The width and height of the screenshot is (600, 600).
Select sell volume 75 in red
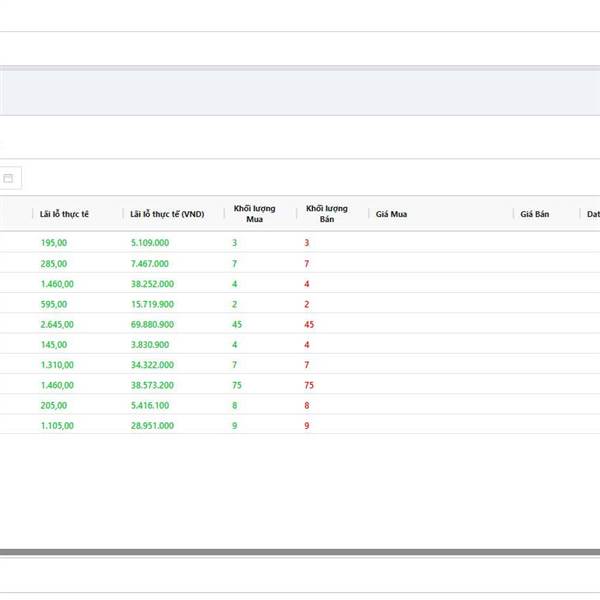(x=308, y=385)
